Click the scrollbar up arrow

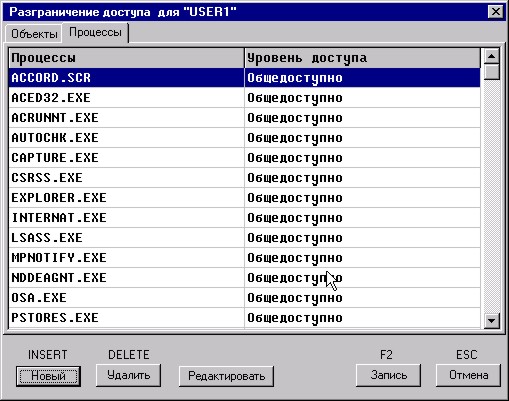coord(492,56)
